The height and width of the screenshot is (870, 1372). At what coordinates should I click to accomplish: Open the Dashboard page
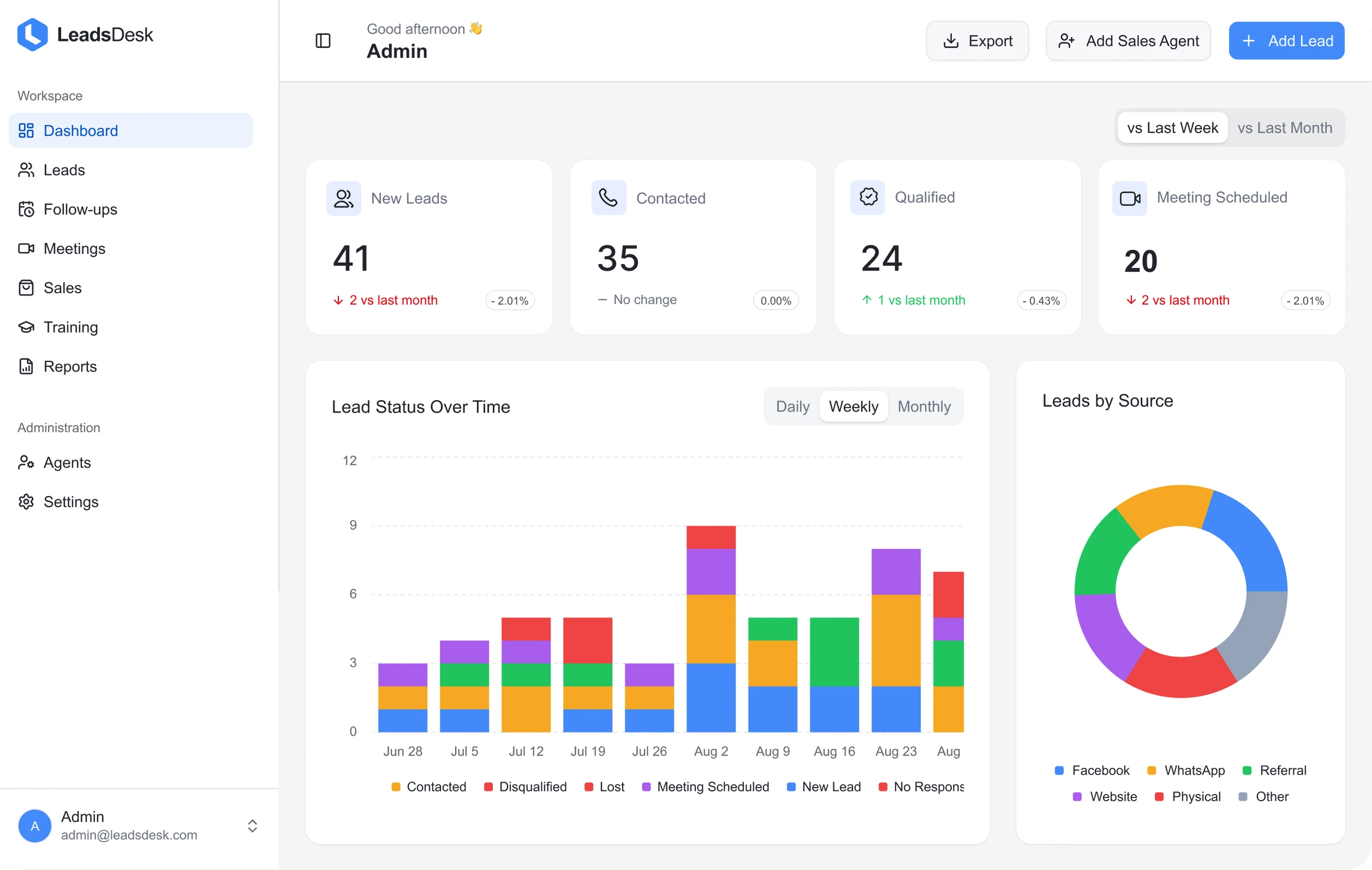(131, 130)
